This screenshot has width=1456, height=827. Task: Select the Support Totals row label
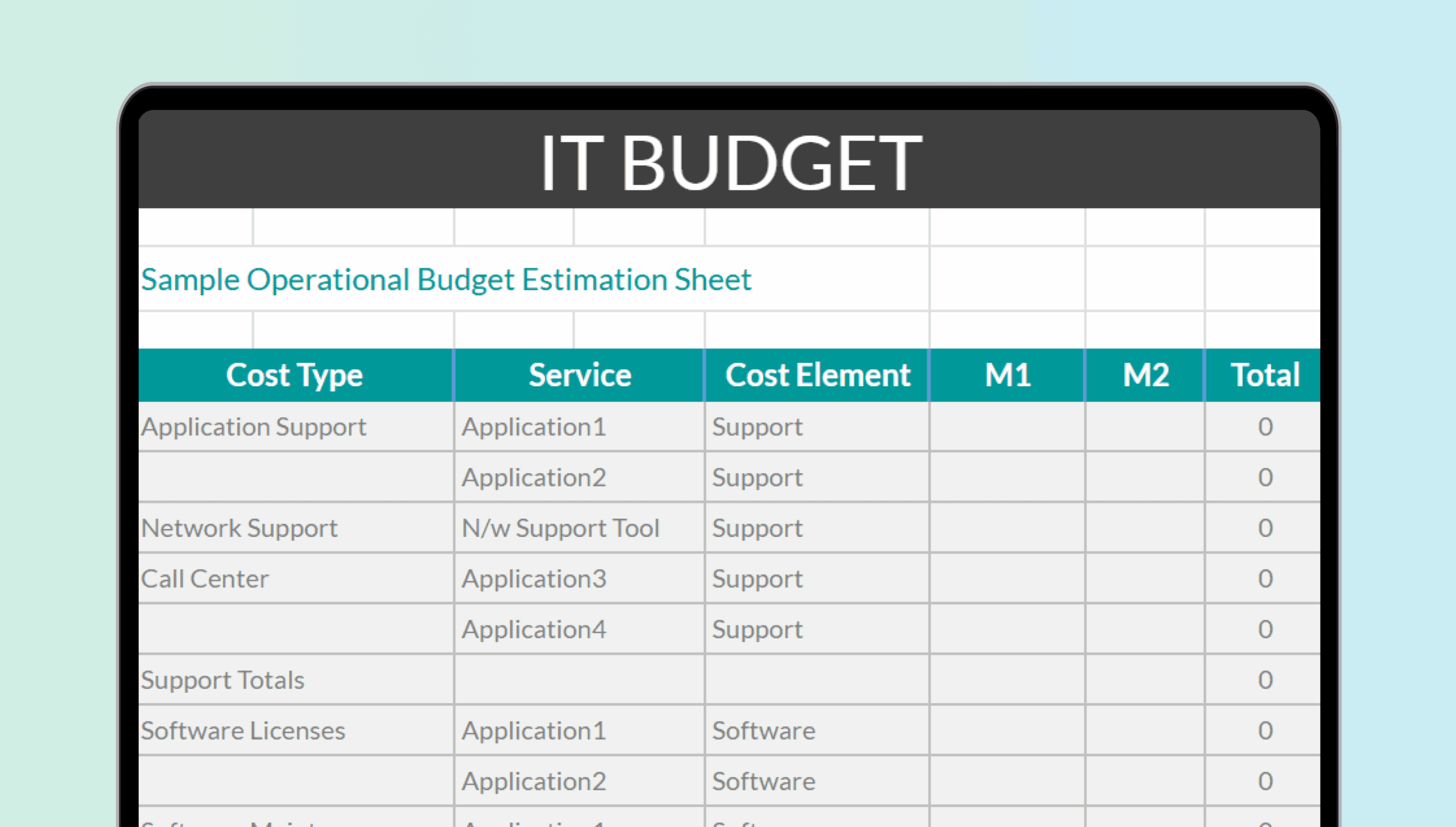(223, 680)
